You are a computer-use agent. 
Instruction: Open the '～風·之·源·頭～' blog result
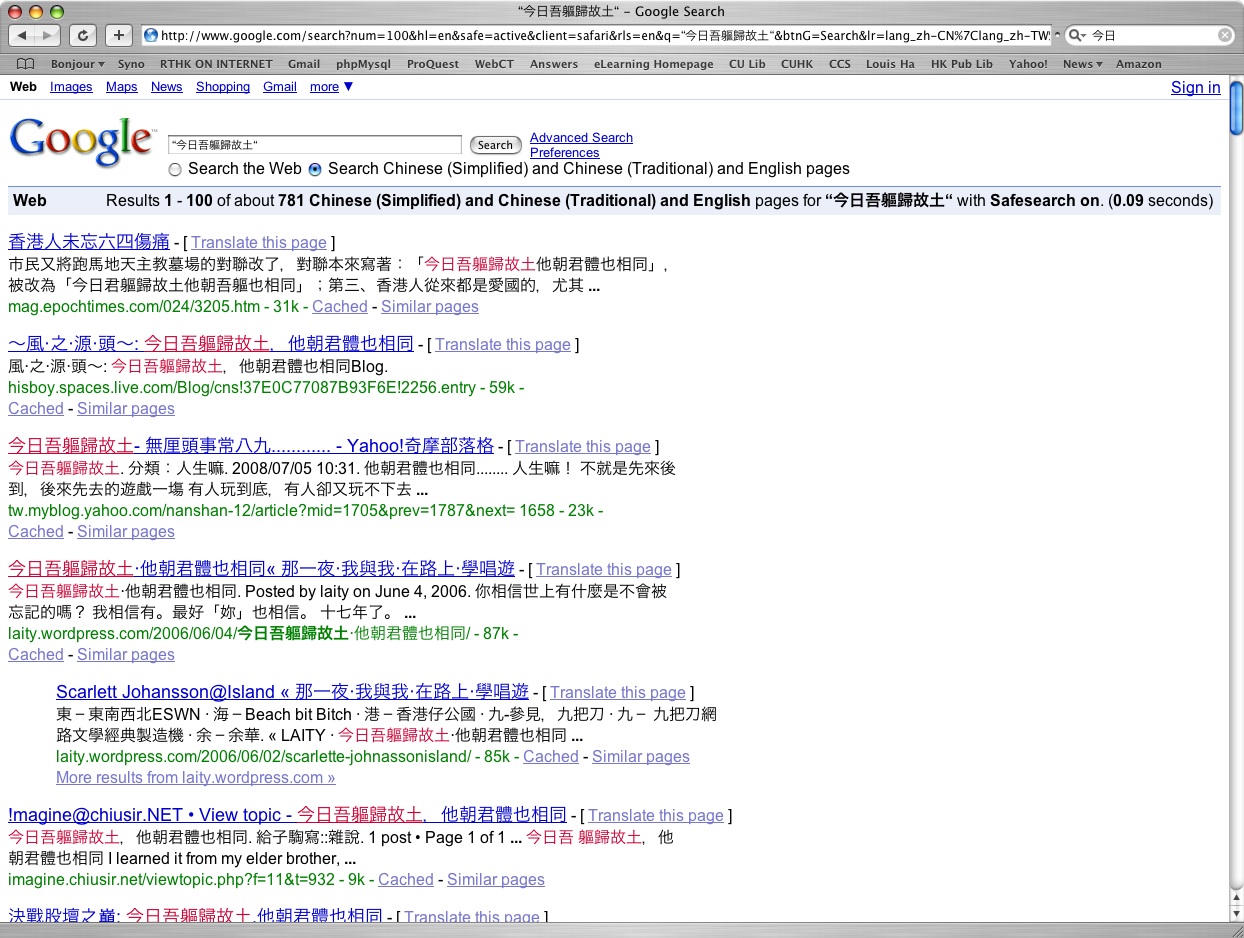211,344
